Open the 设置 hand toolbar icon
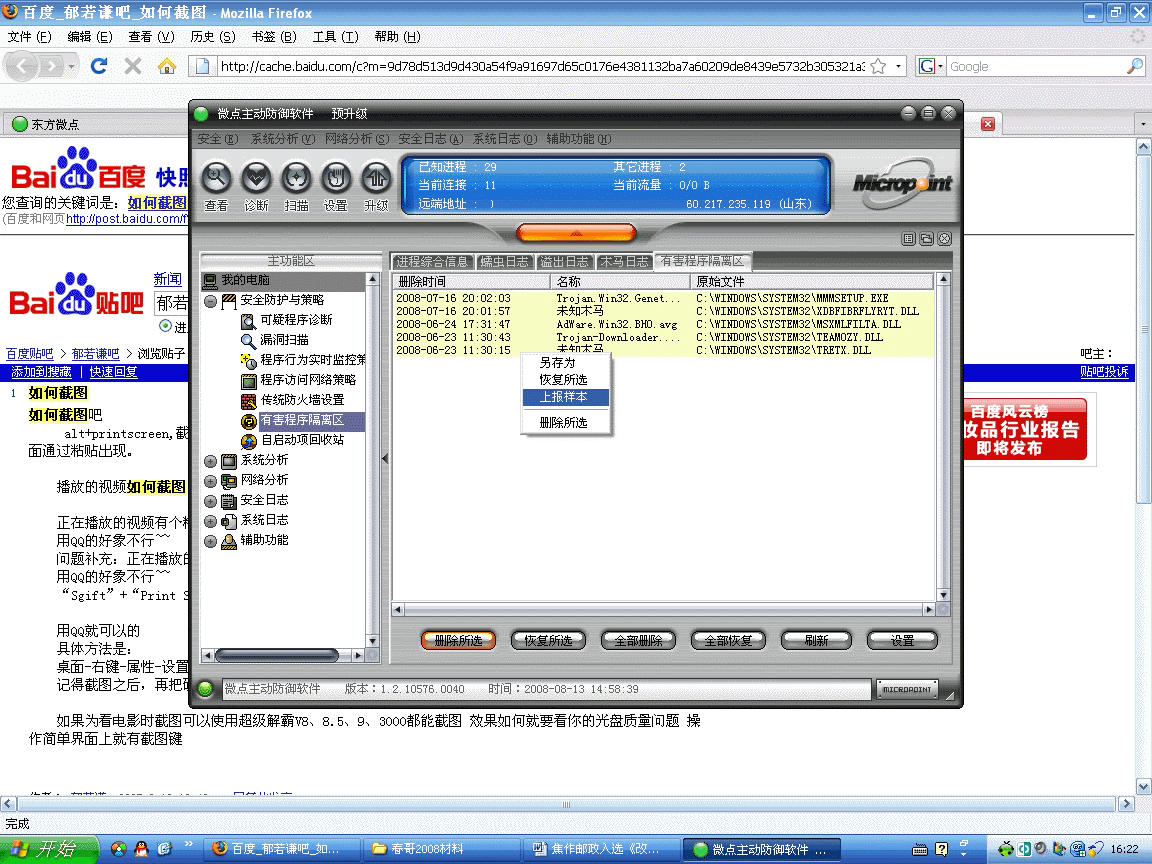This screenshot has height=864, width=1152. pyautogui.click(x=336, y=178)
